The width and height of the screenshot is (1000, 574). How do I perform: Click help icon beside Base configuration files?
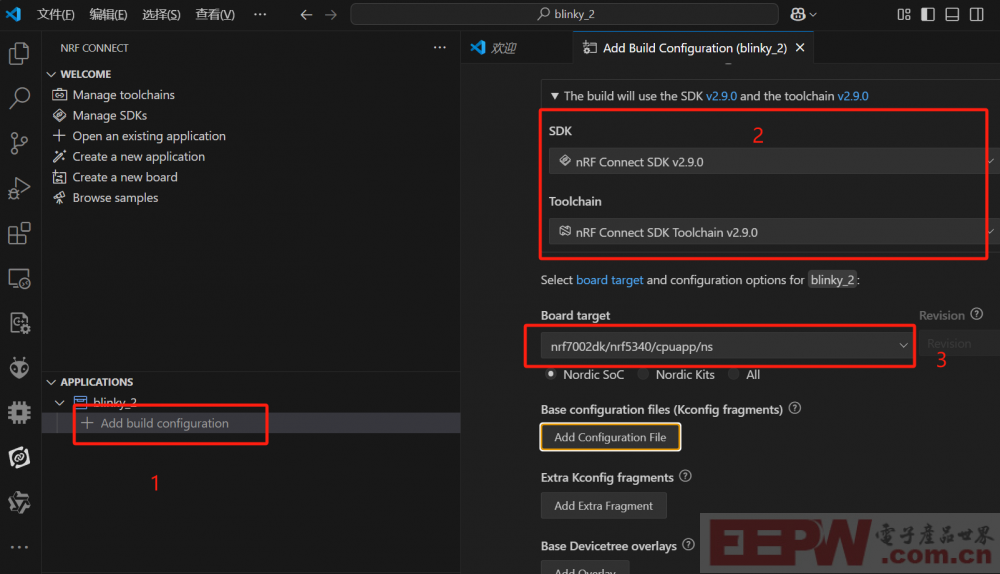[x=795, y=408]
